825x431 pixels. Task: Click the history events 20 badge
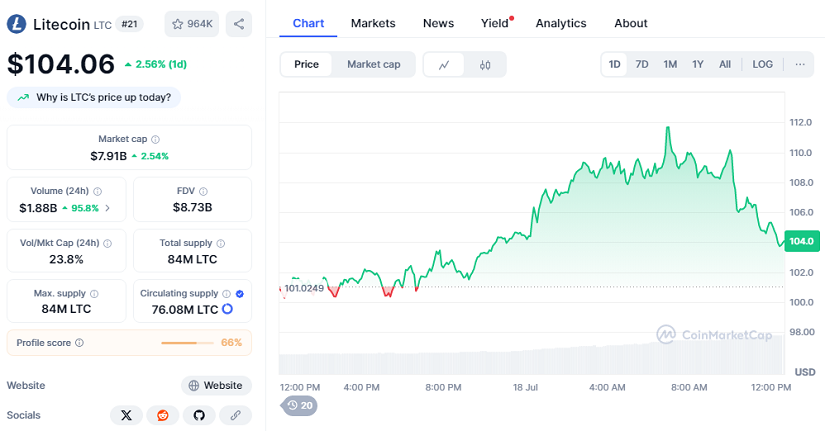click(x=300, y=406)
